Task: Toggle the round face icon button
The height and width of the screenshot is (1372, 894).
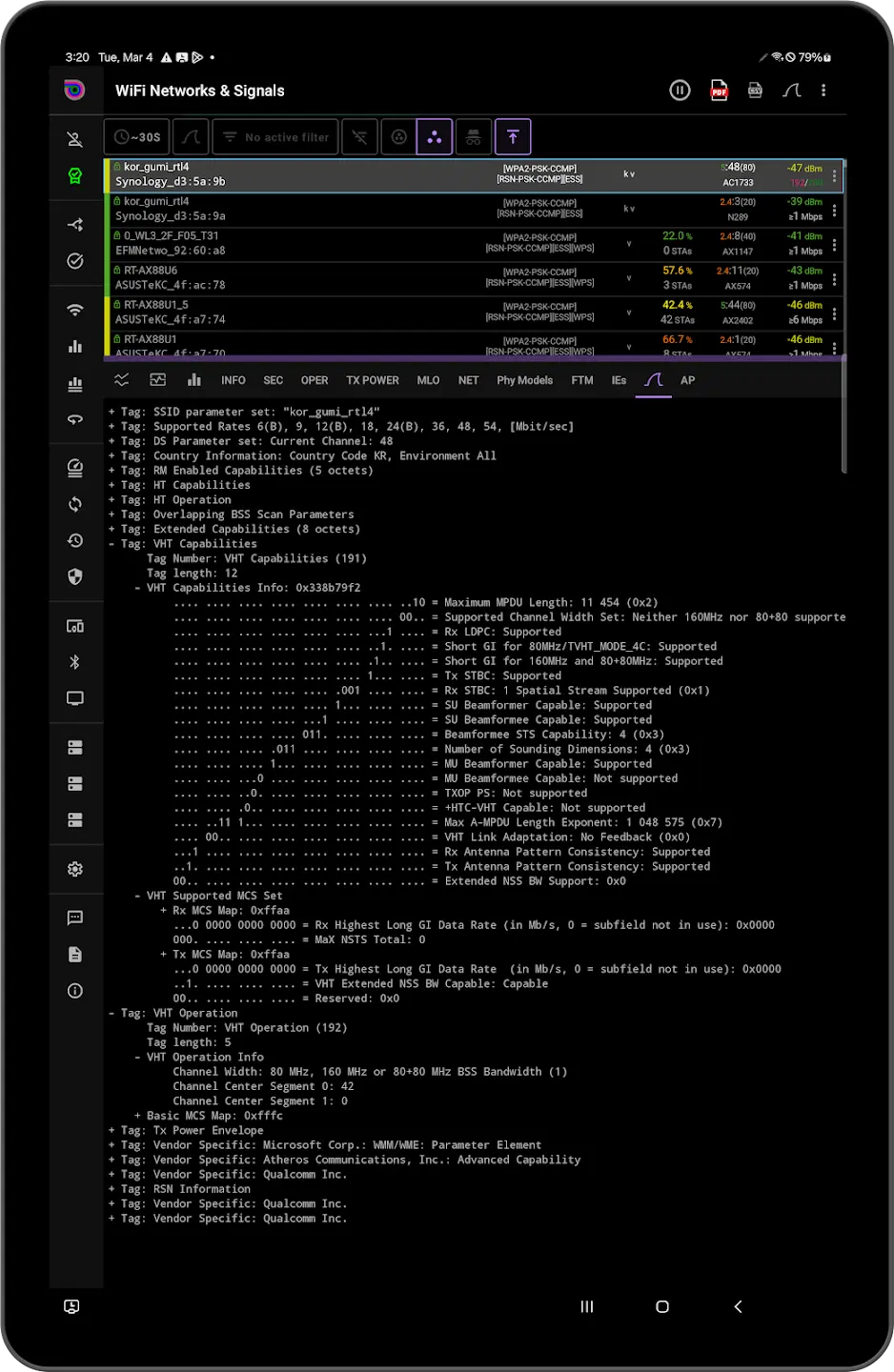Action: pos(399,137)
